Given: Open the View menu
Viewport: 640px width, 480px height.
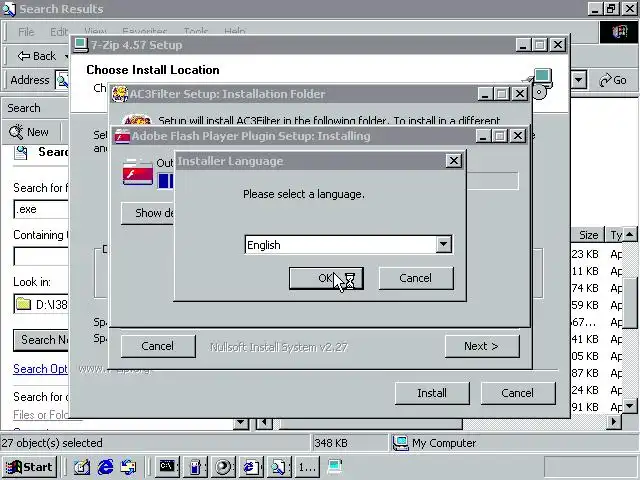Looking at the screenshot, I should pyautogui.click(x=95, y=32).
